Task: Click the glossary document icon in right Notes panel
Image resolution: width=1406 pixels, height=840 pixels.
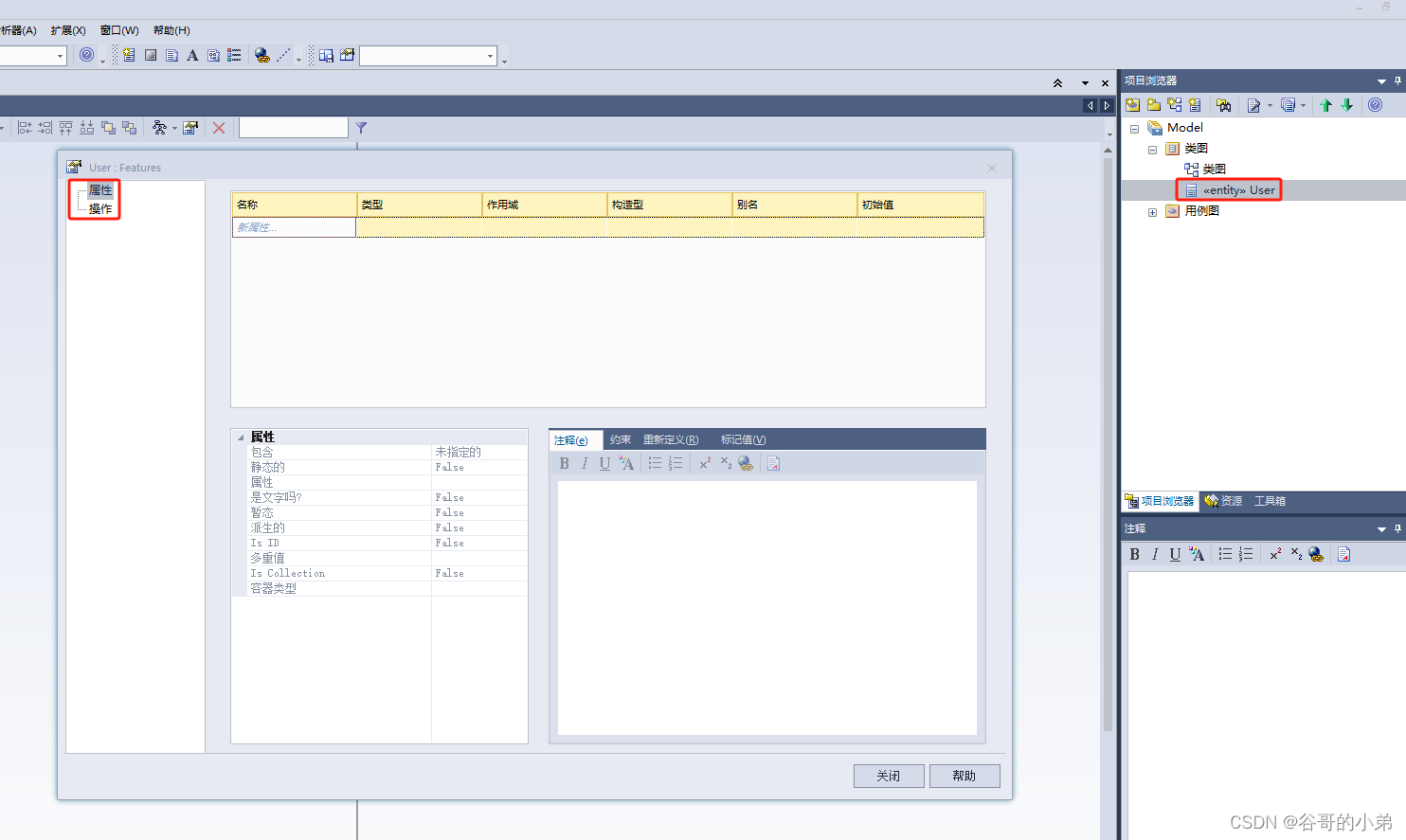Action: click(1343, 555)
